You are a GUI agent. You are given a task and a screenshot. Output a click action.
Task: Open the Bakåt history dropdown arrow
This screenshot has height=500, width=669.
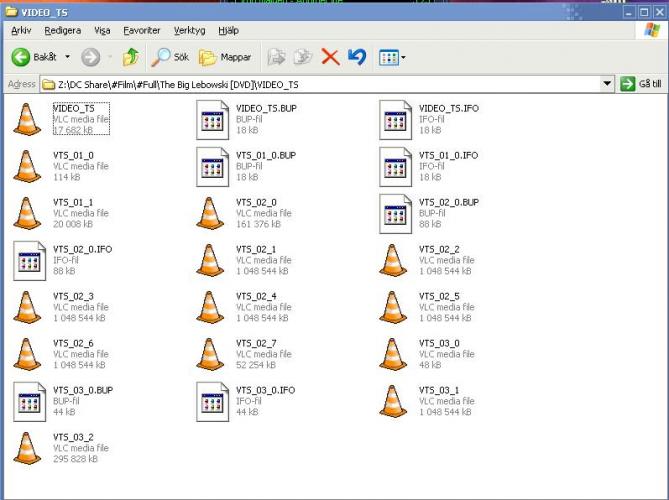tap(68, 57)
